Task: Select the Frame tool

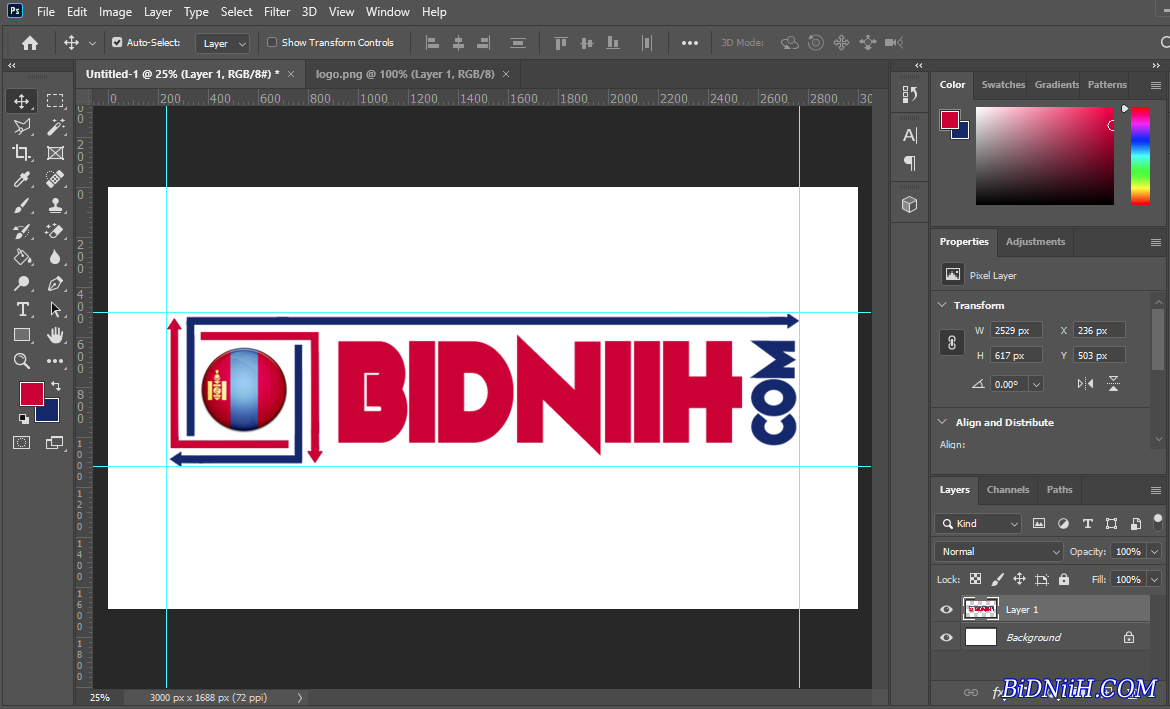Action: pyautogui.click(x=55, y=153)
